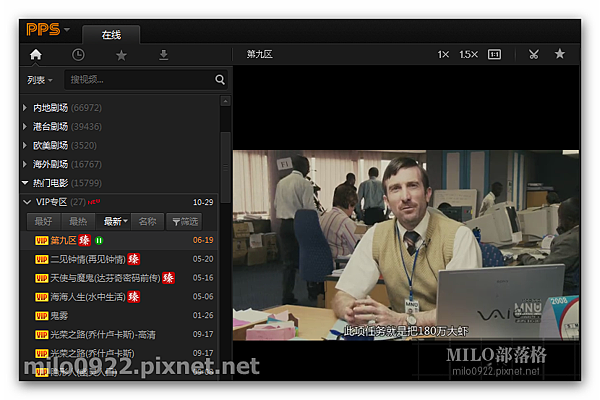This screenshot has height=400, width=600.
Task: Open favorites star in left toolbar
Action: pos(121,55)
